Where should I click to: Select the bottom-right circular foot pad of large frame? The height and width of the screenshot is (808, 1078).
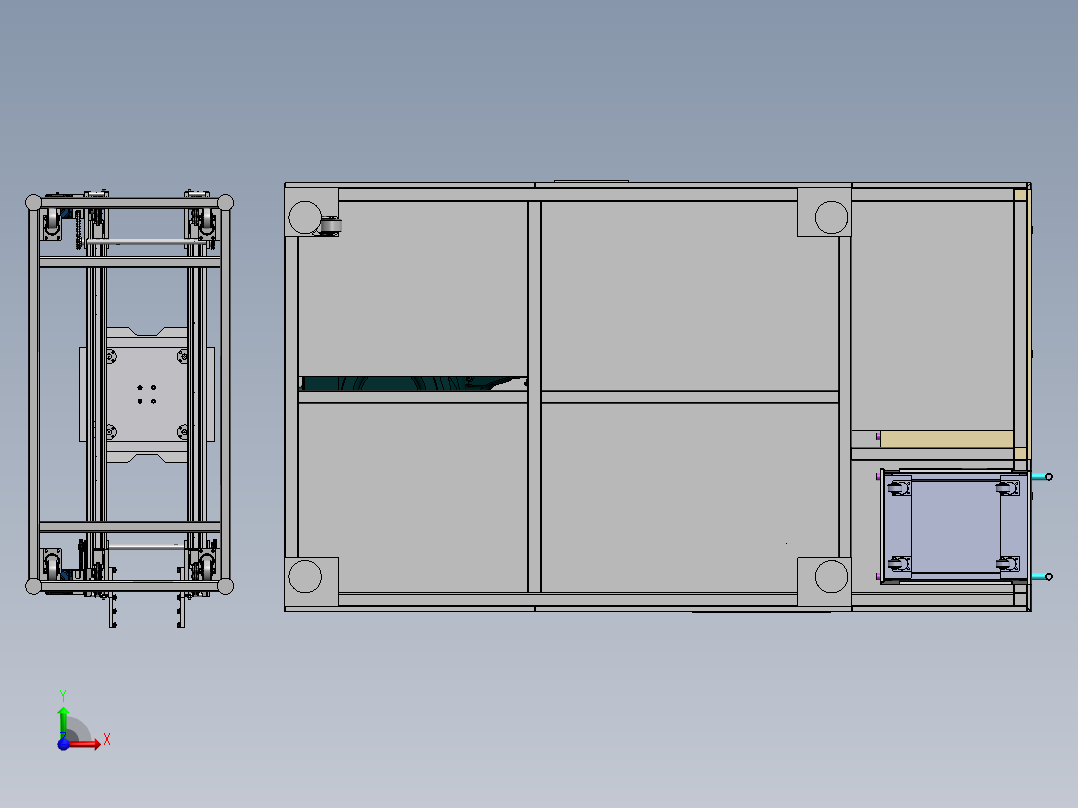click(x=831, y=576)
